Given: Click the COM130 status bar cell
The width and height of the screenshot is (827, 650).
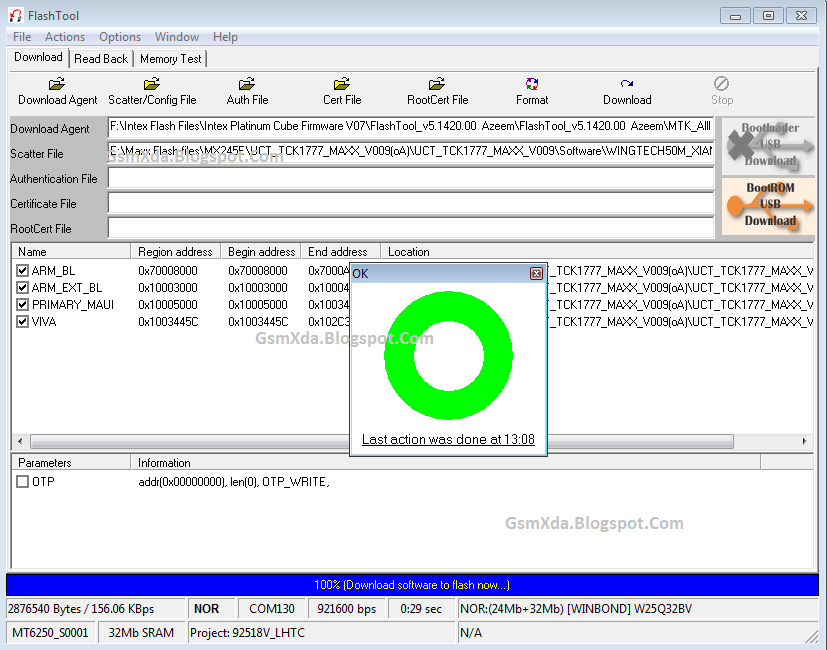Looking at the screenshot, I should point(272,609).
